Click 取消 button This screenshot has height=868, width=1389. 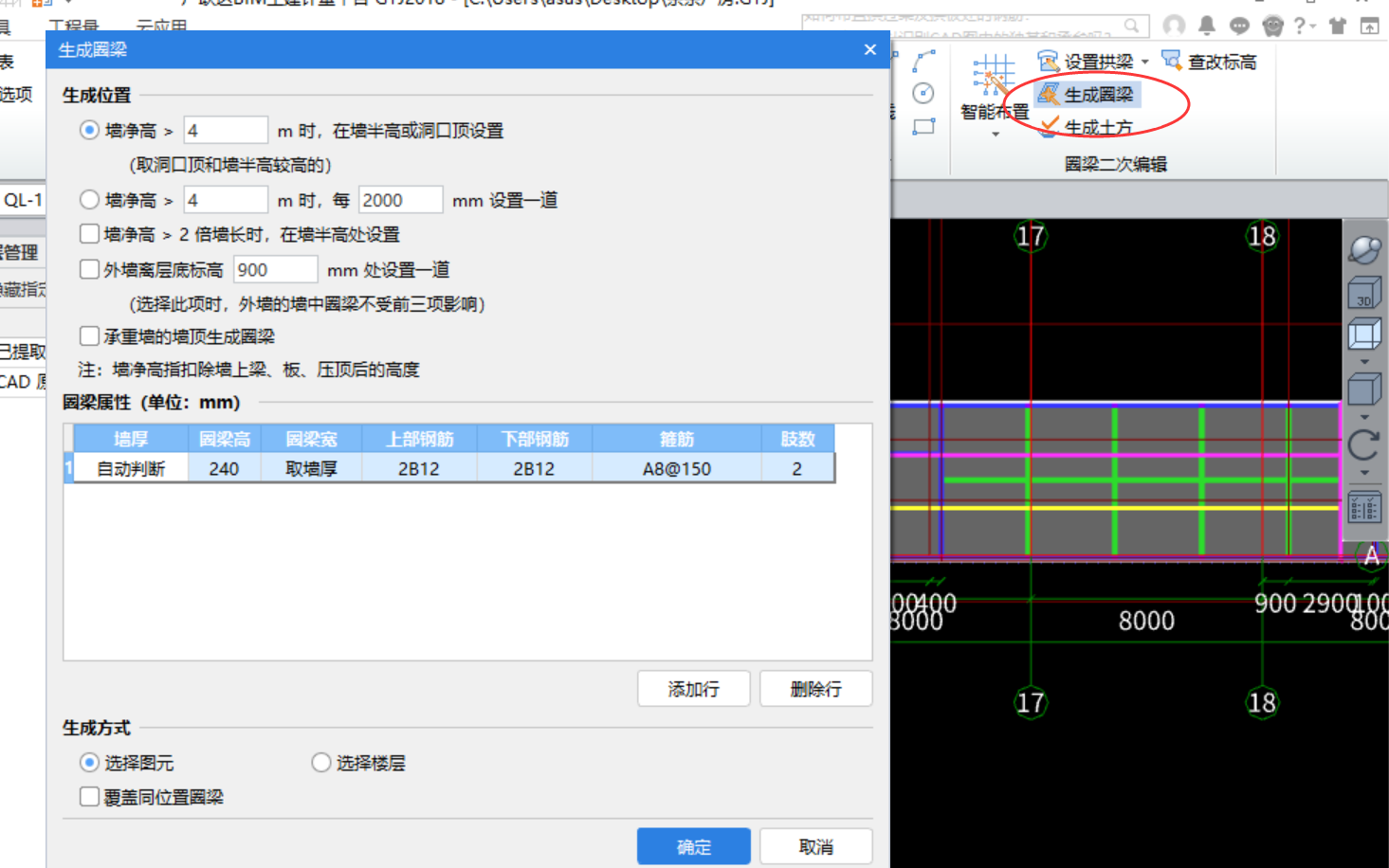pyautogui.click(x=816, y=846)
